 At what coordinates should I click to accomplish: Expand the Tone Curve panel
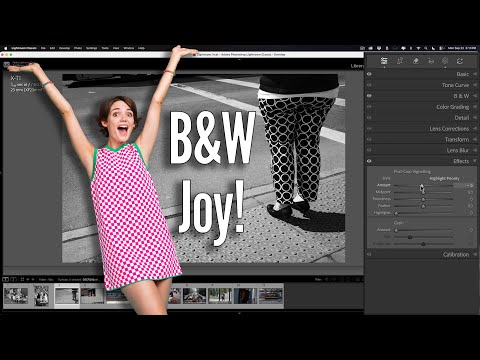pos(422,85)
